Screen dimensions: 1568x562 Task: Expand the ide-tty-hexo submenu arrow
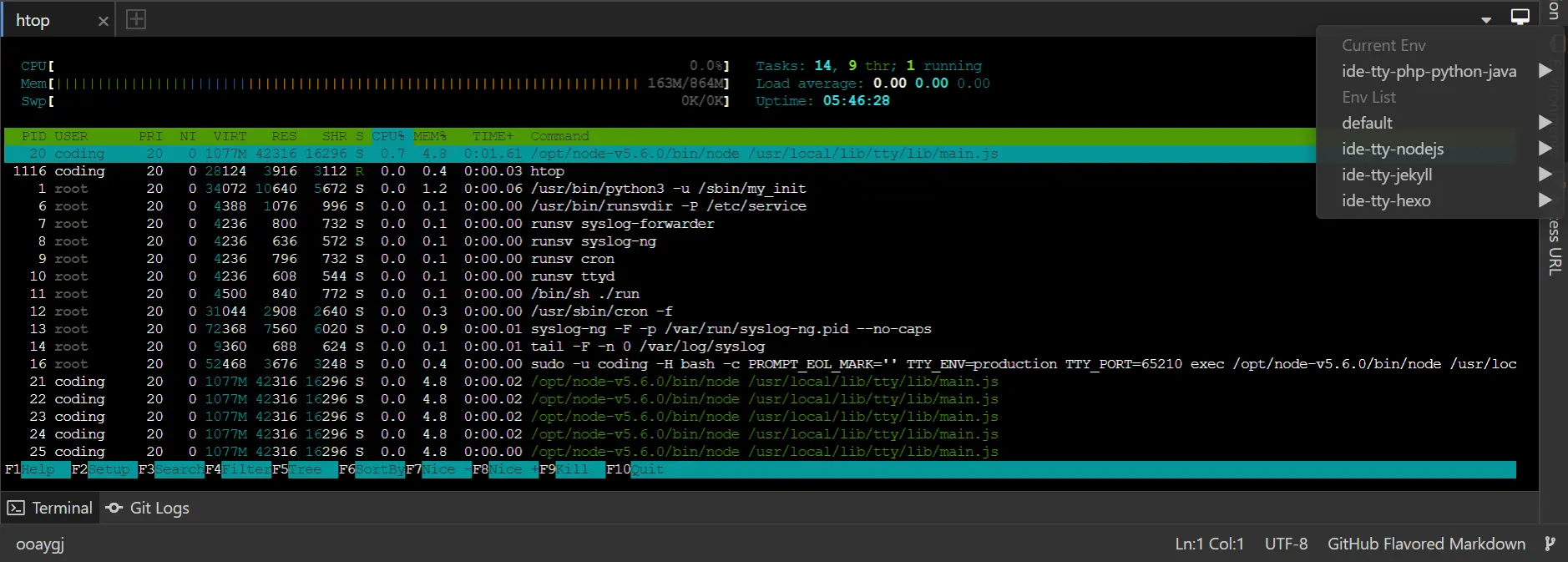(x=1545, y=200)
